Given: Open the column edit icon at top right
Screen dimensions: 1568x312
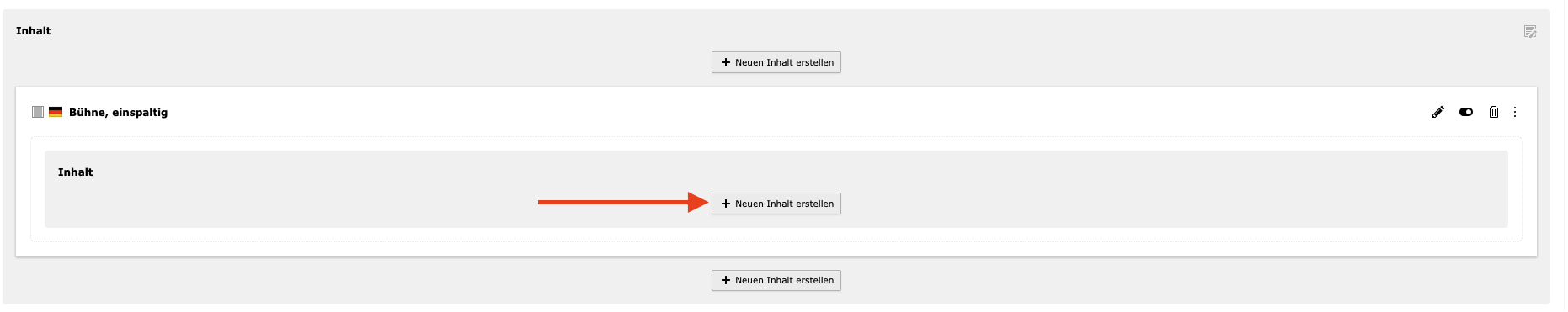Looking at the screenshot, I should pos(1530,32).
